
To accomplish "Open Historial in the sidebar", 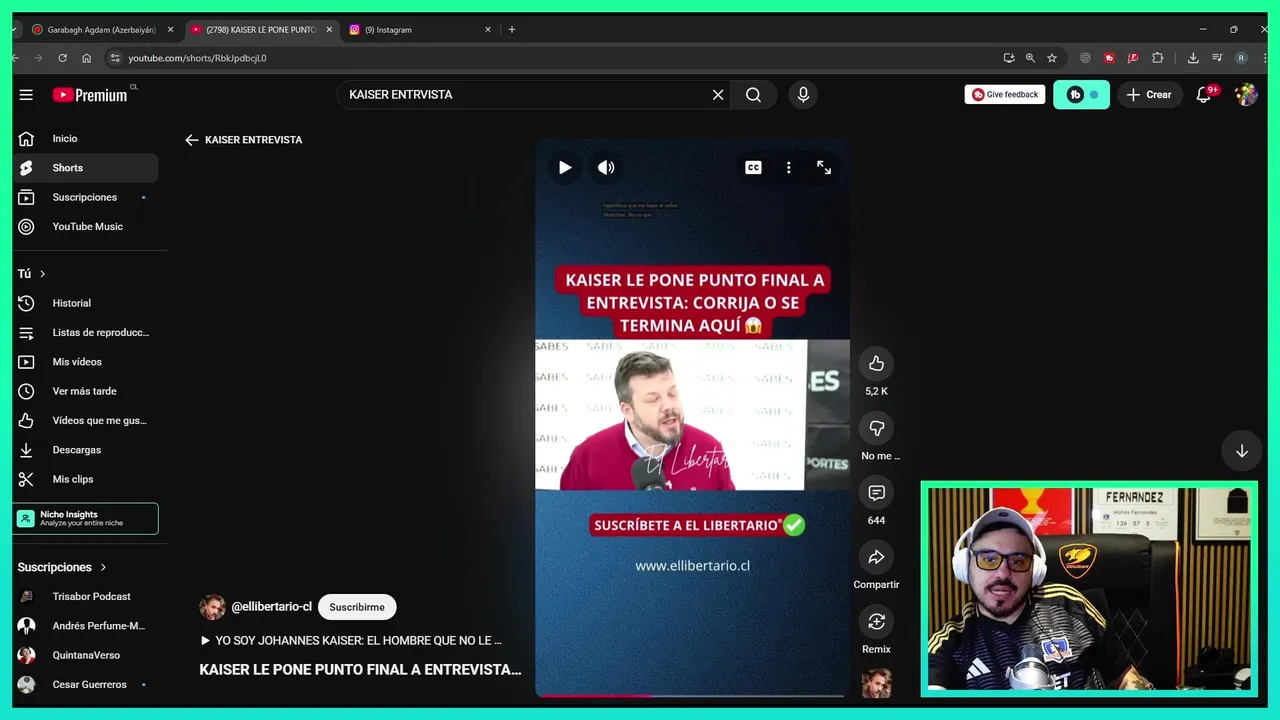I will click(x=86, y=303).
